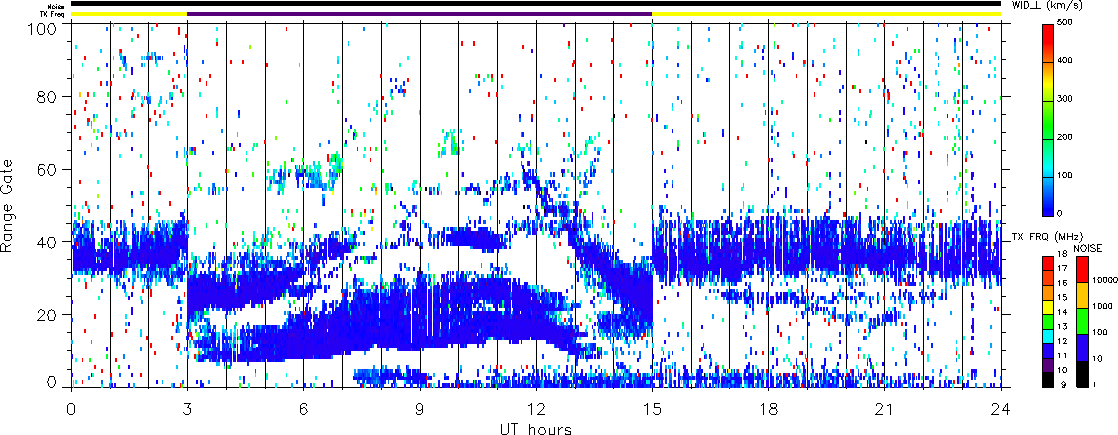
Task: Click the 15 tick label on the UT hours axis
Action: tap(652, 409)
